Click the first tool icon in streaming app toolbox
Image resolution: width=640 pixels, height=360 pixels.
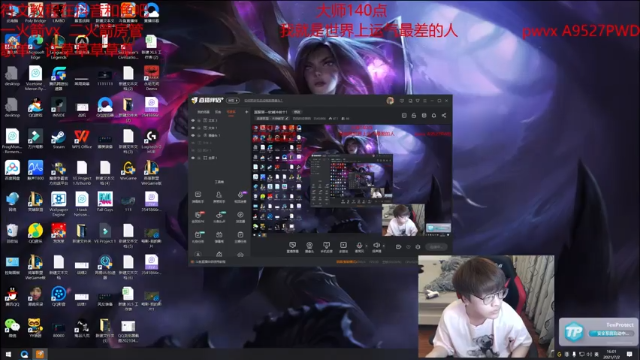pyautogui.click(x=198, y=196)
